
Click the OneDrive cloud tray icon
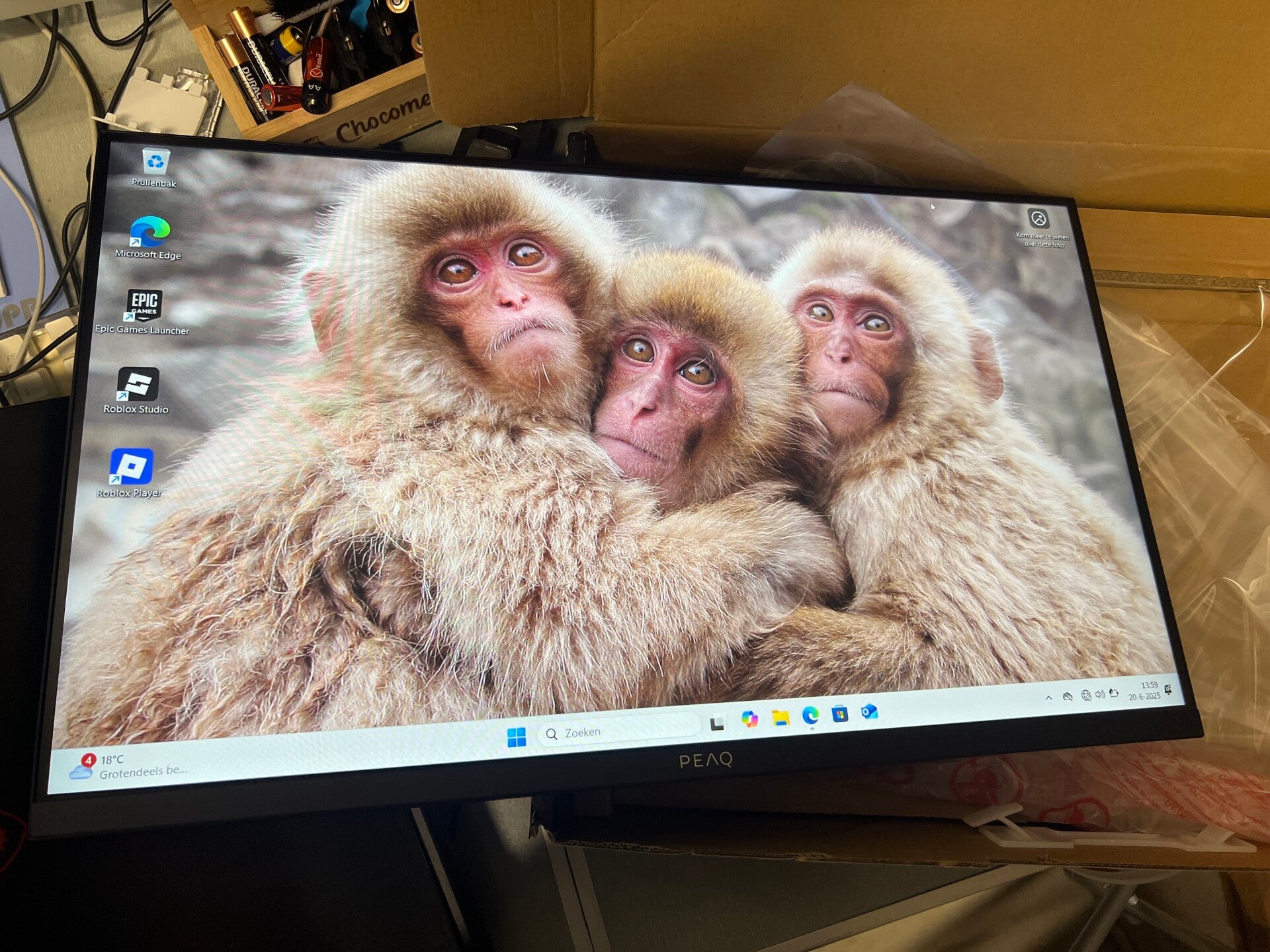(x=1067, y=696)
